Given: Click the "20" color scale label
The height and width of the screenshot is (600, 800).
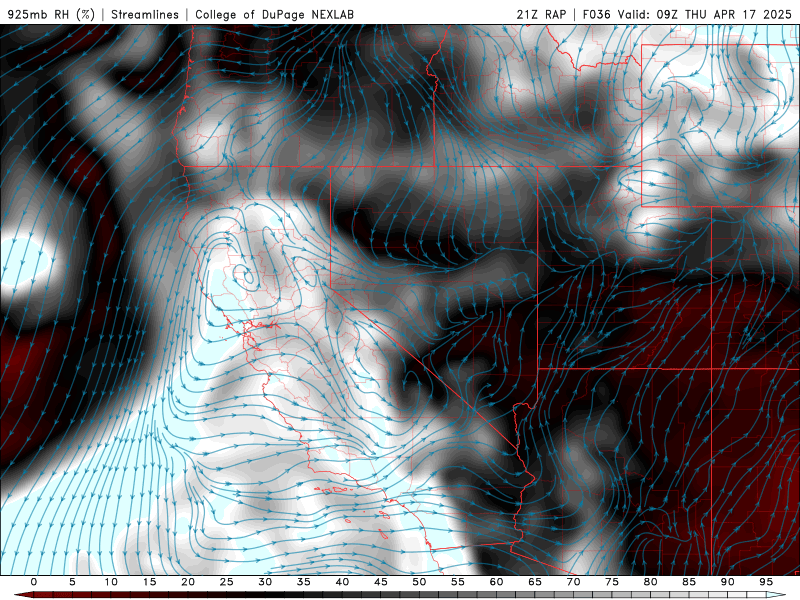Looking at the screenshot, I should pos(188,582).
